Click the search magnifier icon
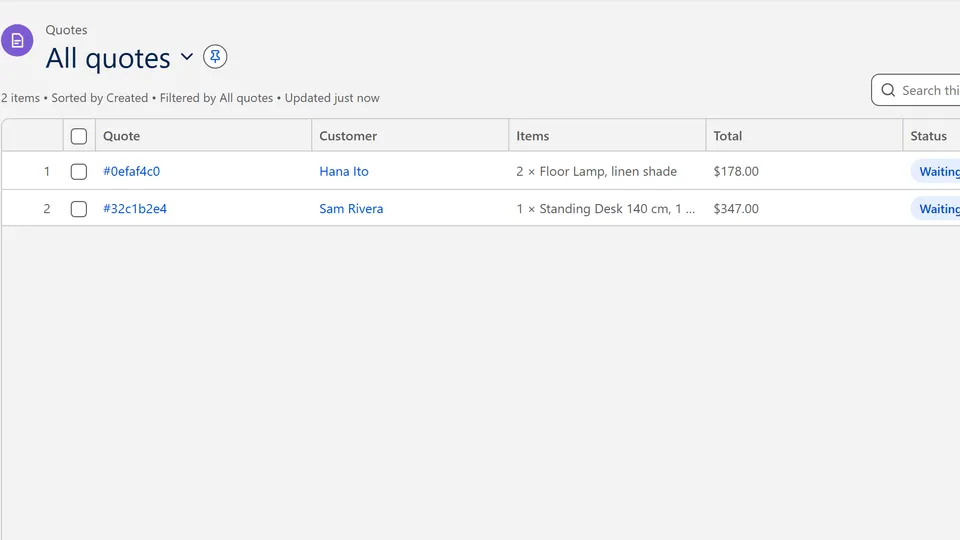This screenshot has height=540, width=960. [x=888, y=91]
